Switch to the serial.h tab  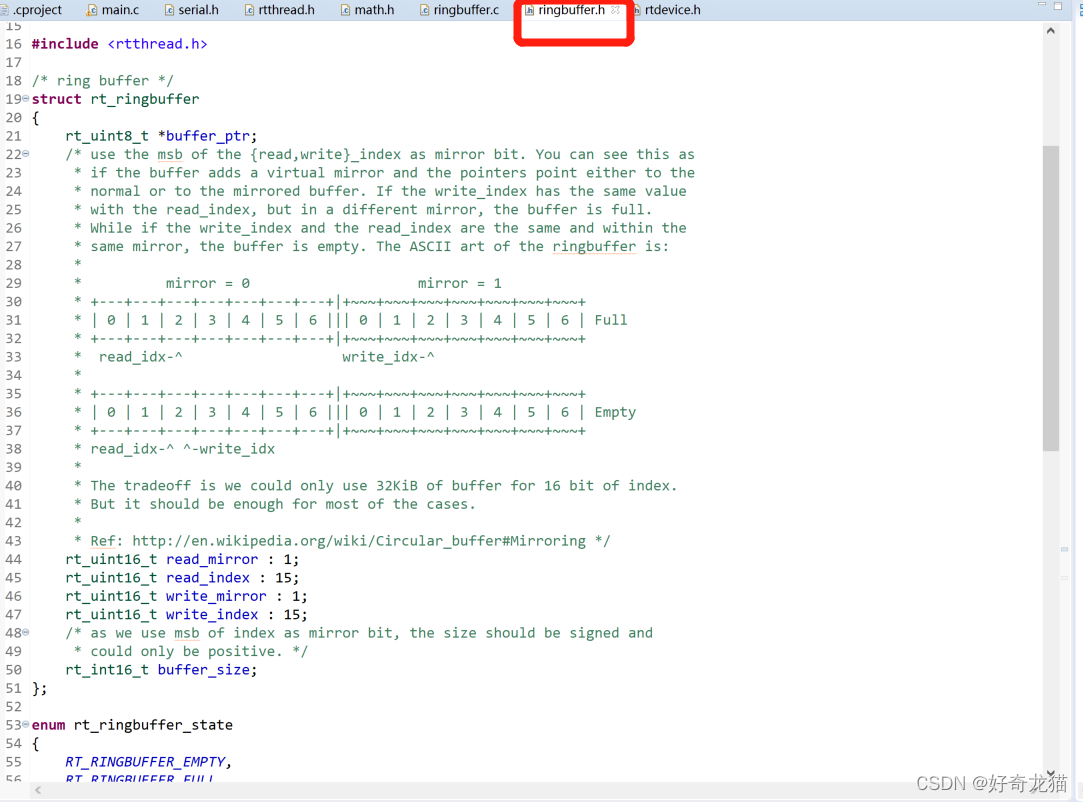191,10
